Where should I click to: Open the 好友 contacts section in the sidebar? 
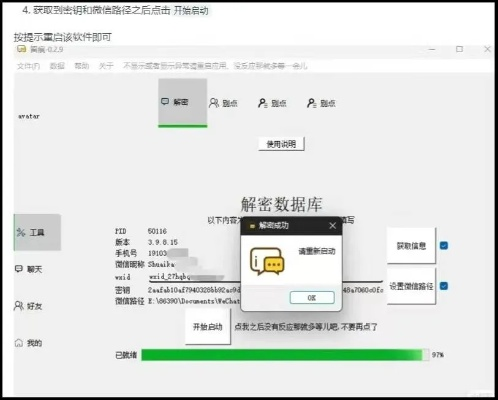tap(28, 306)
